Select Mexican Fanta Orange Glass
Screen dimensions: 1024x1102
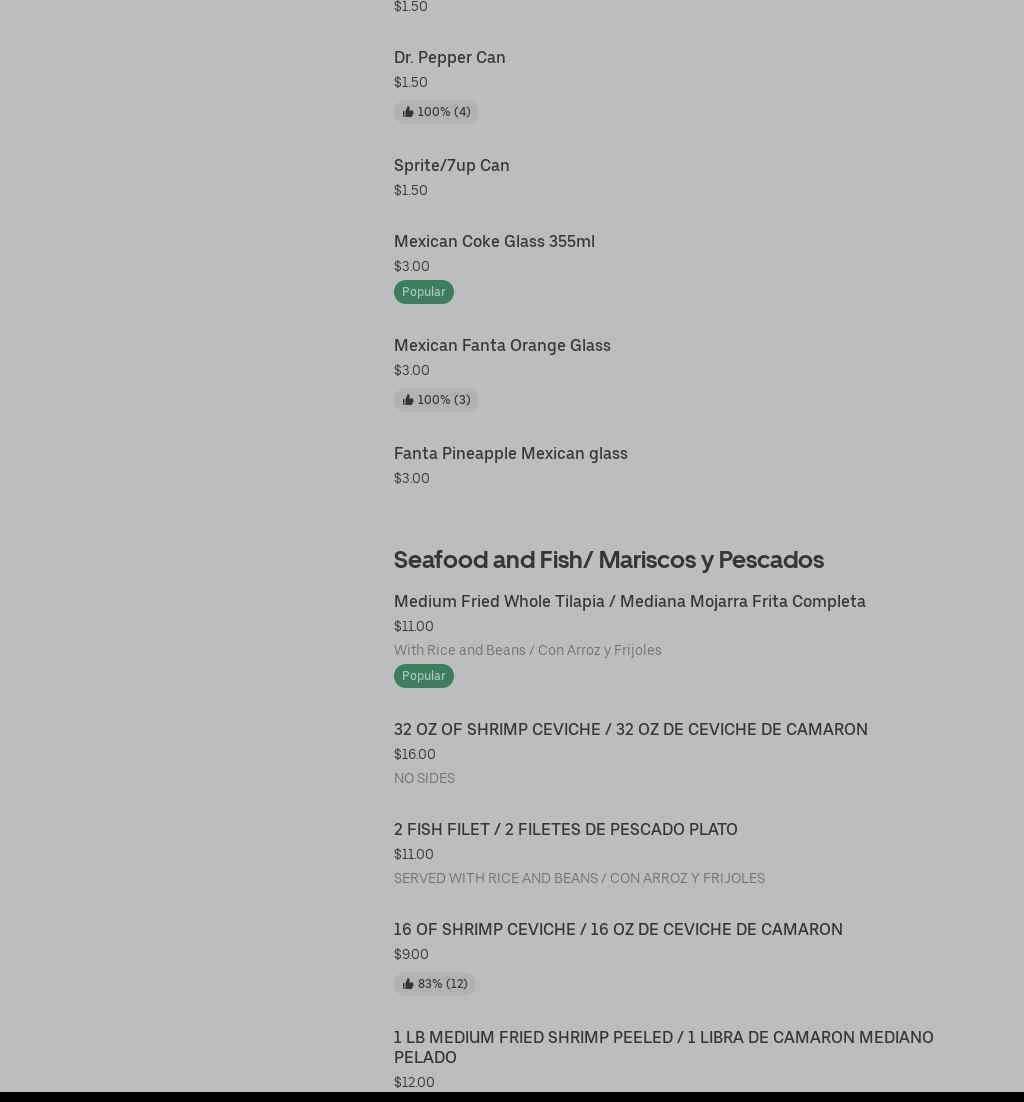(502, 345)
